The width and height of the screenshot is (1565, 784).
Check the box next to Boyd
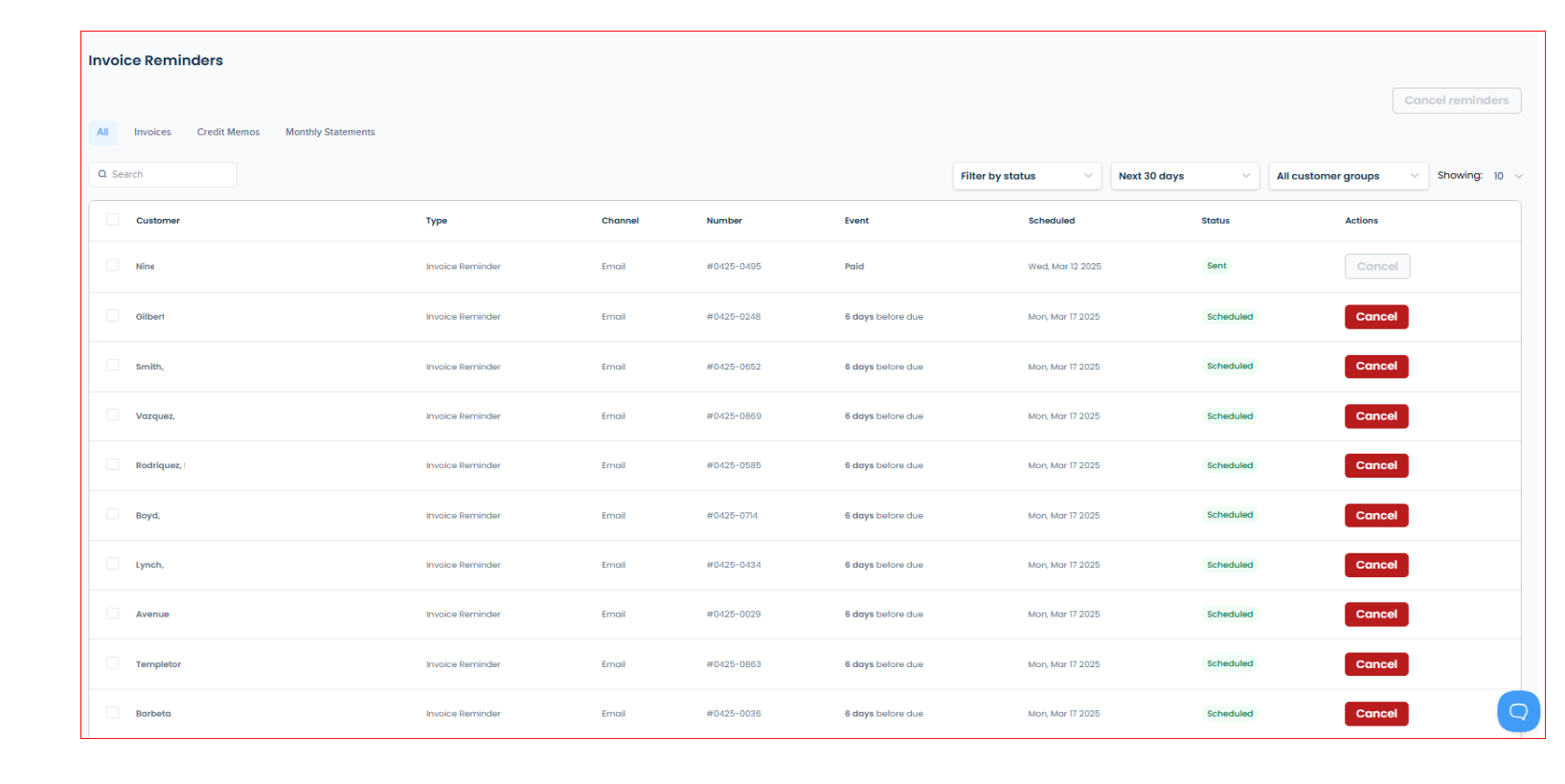coord(113,514)
